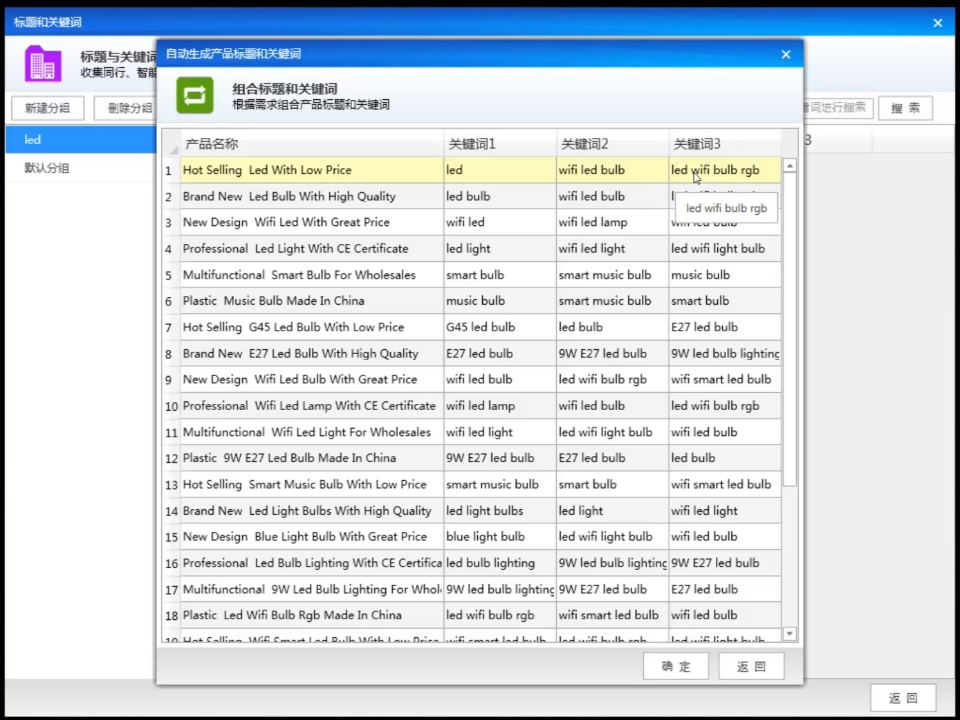Close the 标题和关键词 background window

click(937, 23)
